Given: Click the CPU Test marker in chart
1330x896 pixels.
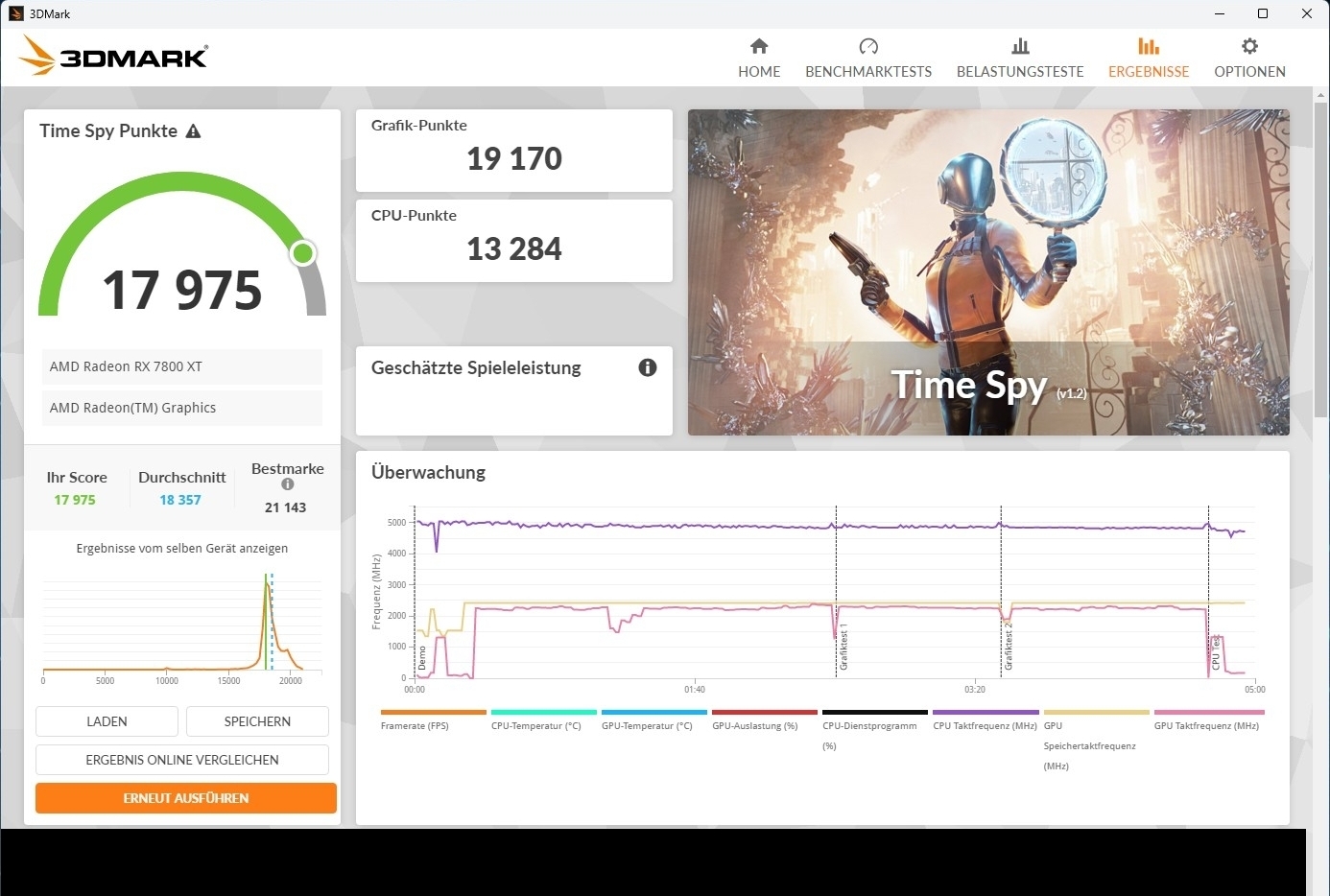Looking at the screenshot, I should pos(1216,652).
